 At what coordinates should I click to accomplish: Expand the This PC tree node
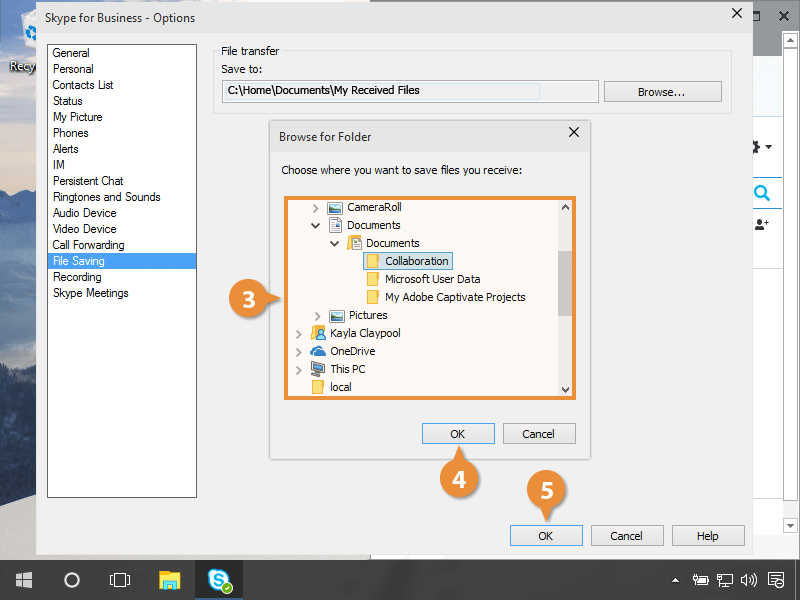[x=299, y=370]
